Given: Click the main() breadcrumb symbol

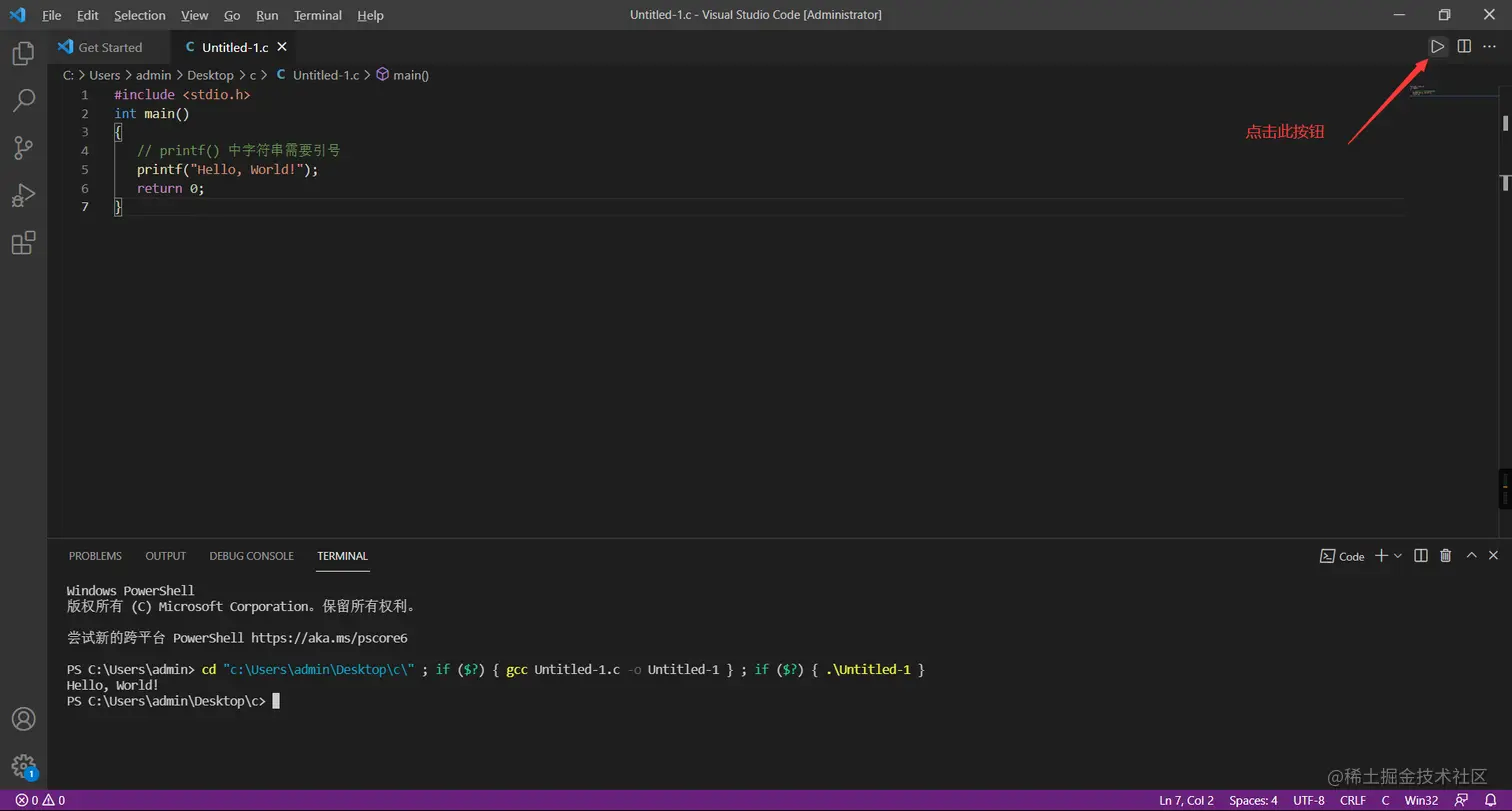Looking at the screenshot, I should point(402,75).
